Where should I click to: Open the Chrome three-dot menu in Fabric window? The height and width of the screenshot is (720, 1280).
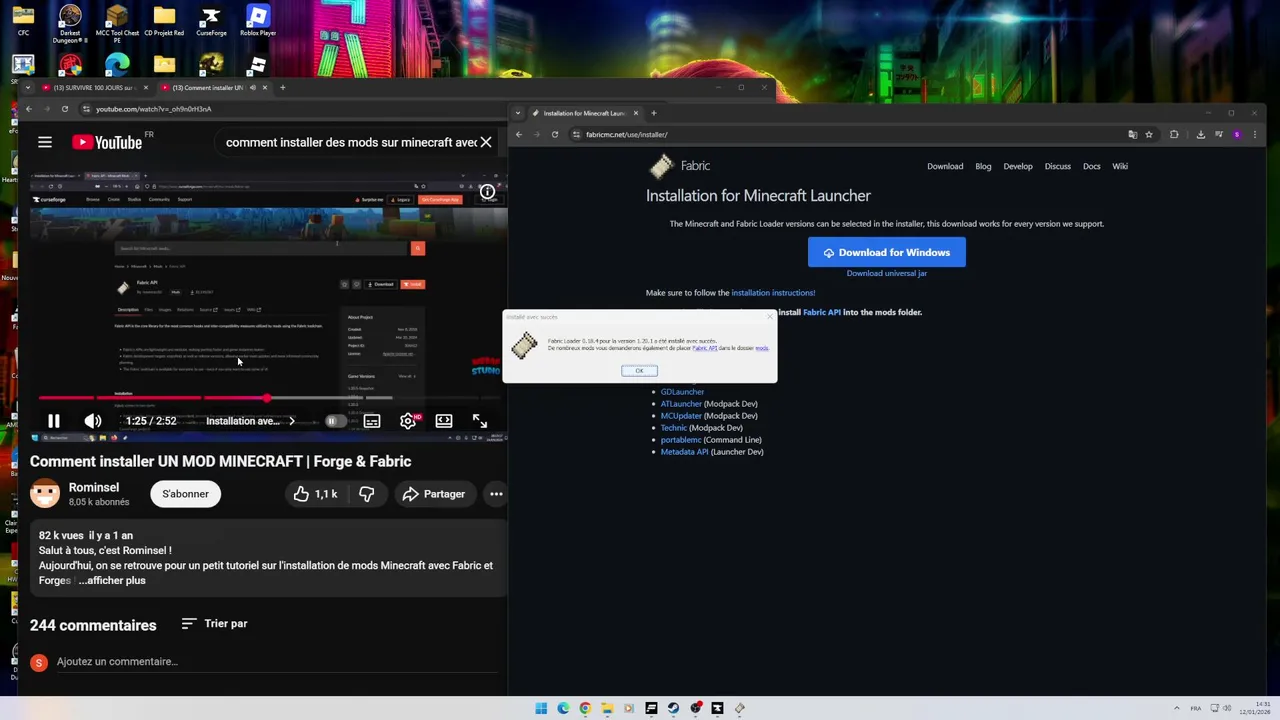[1255, 135]
